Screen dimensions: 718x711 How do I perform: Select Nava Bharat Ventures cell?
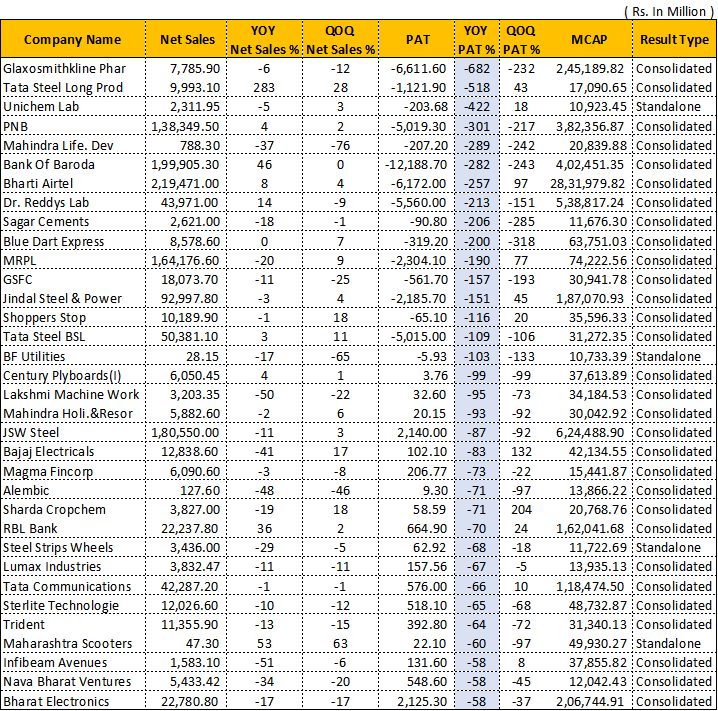[67, 682]
